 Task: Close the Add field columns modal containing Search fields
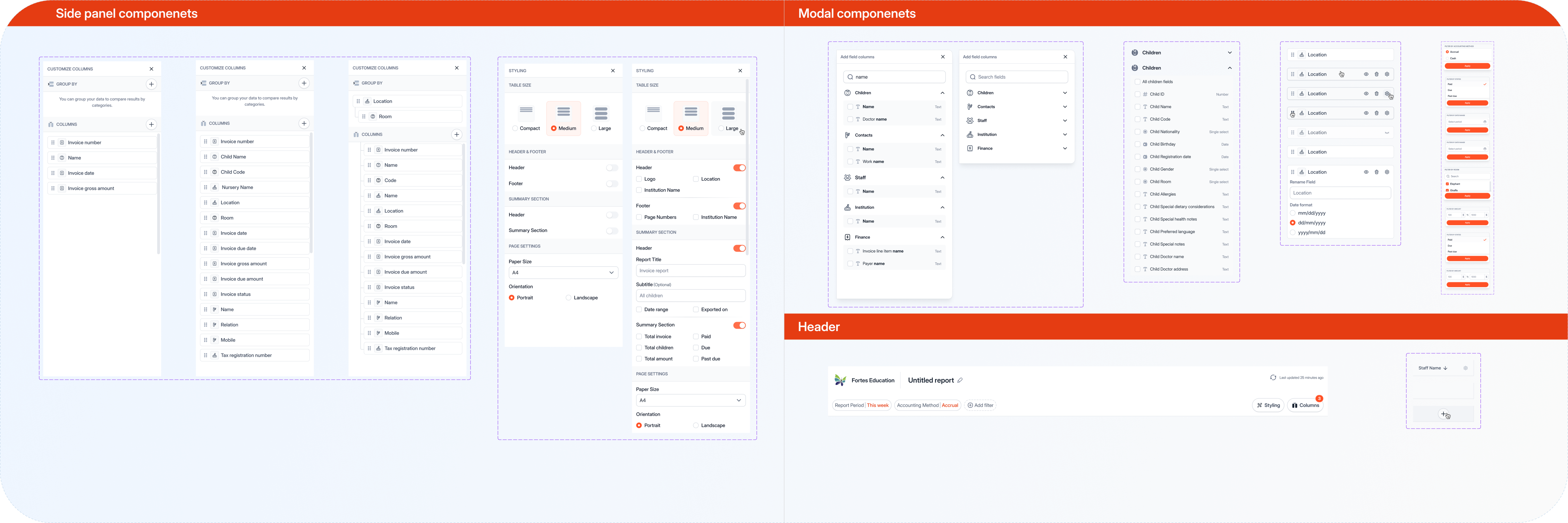tap(1065, 57)
